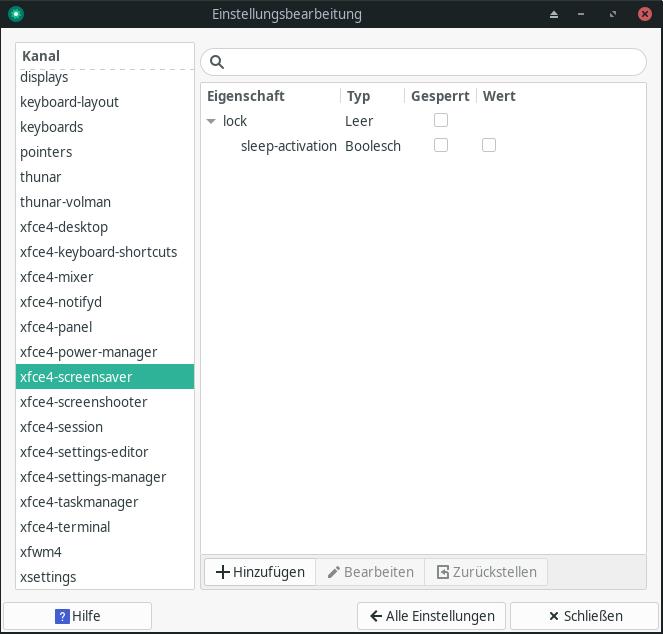Screen dimensions: 663x634
Task: Click the search magnifier icon
Action: [x=217, y=62]
